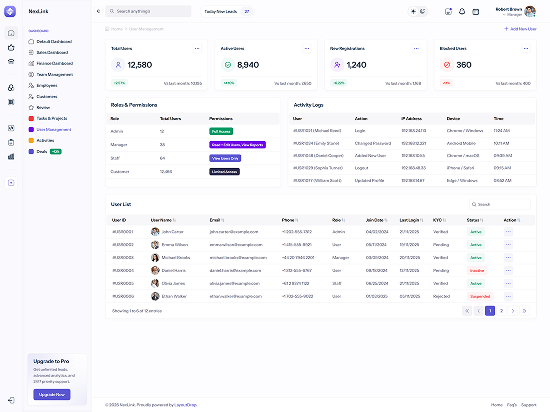This screenshot has width=550, height=412.
Task: Toggle dark mode moon icon in header
Action: (423, 12)
